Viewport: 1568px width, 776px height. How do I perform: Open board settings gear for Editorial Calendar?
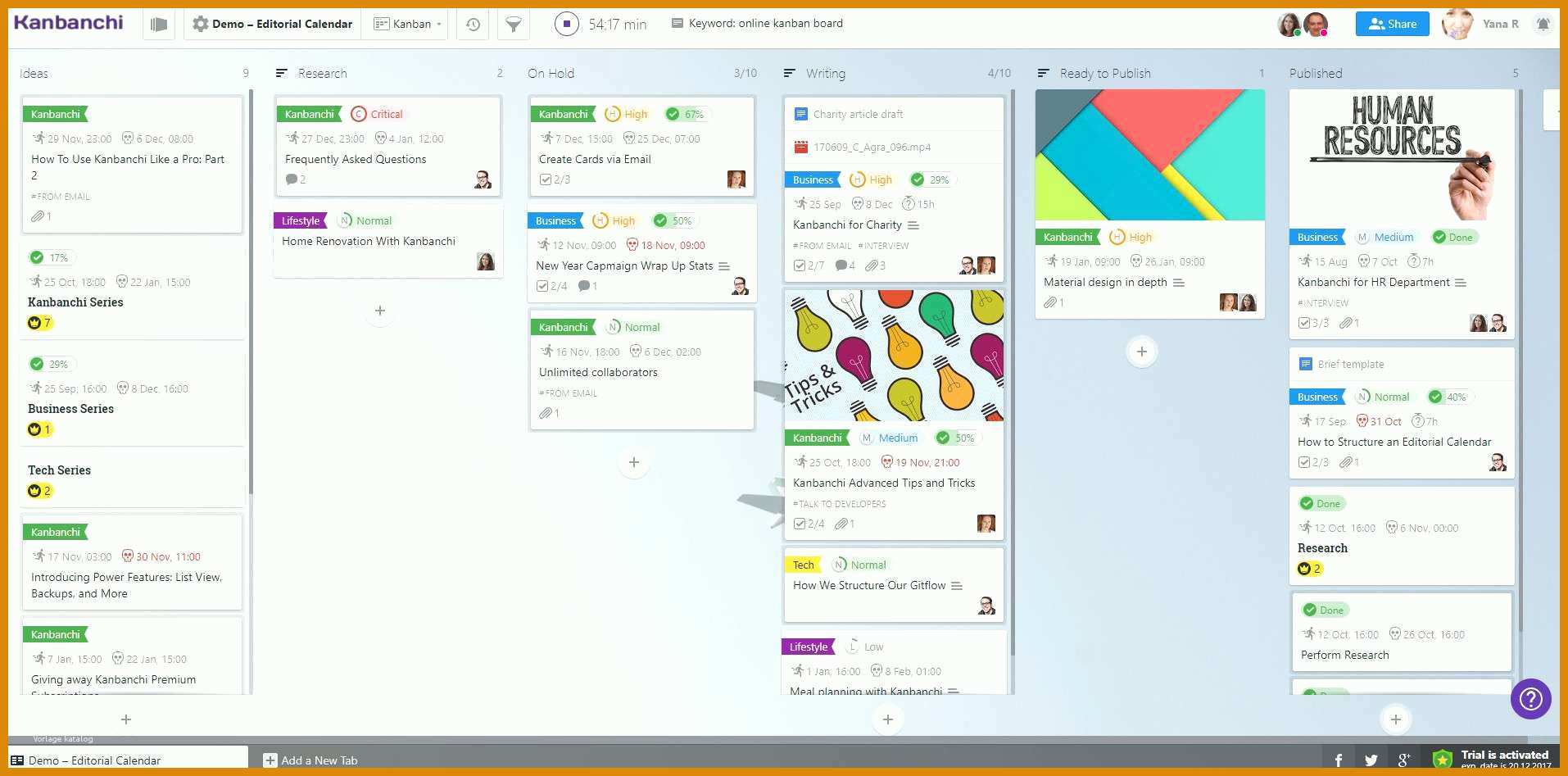(x=200, y=25)
